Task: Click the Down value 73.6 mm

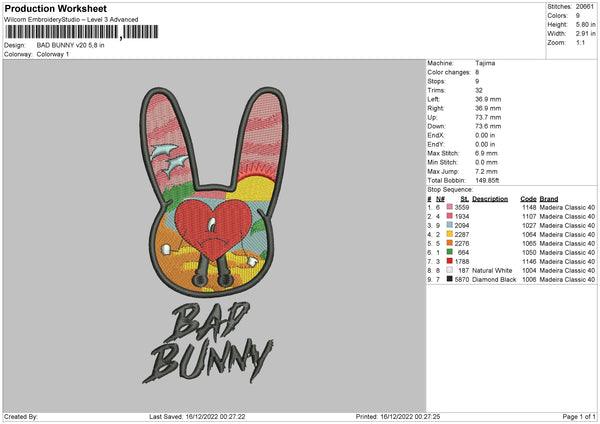Action: [x=488, y=126]
